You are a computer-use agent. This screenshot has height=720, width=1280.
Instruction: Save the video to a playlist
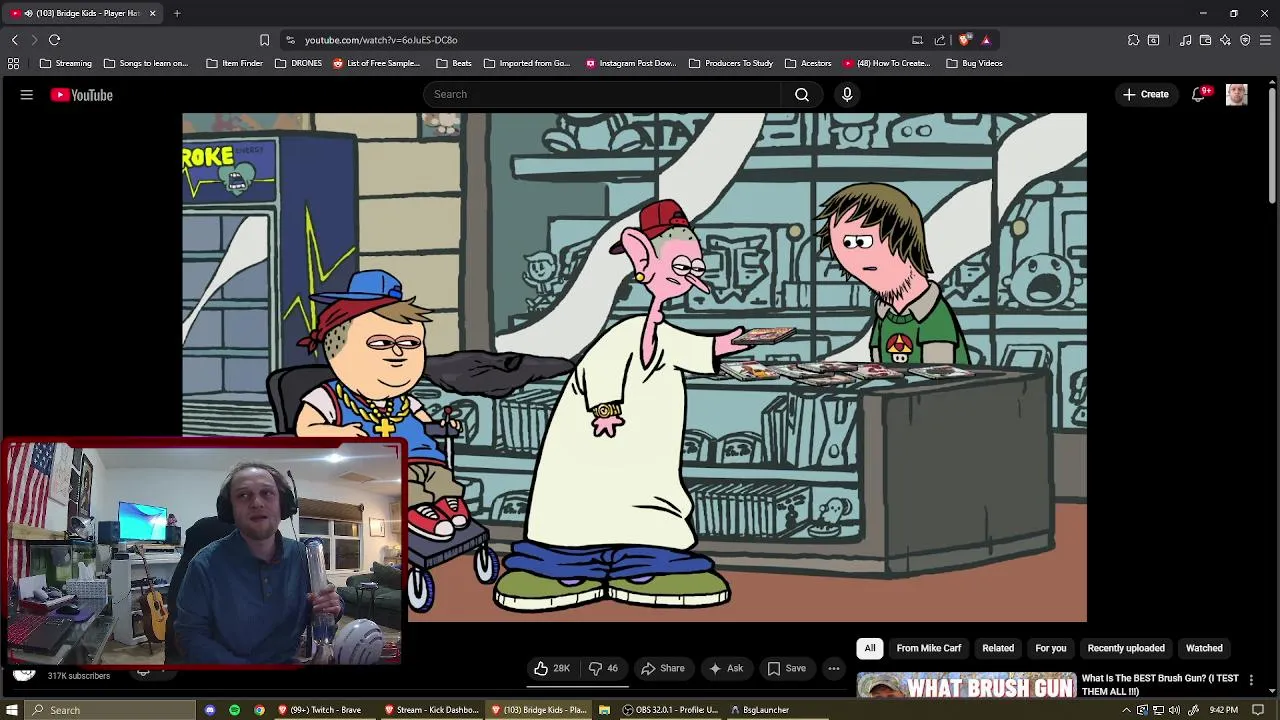(786, 668)
